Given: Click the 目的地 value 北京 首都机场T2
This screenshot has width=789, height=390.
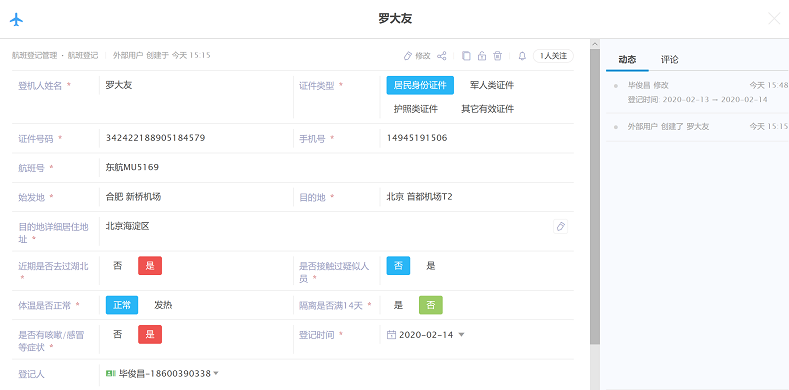Looking at the screenshot, I should [420, 197].
